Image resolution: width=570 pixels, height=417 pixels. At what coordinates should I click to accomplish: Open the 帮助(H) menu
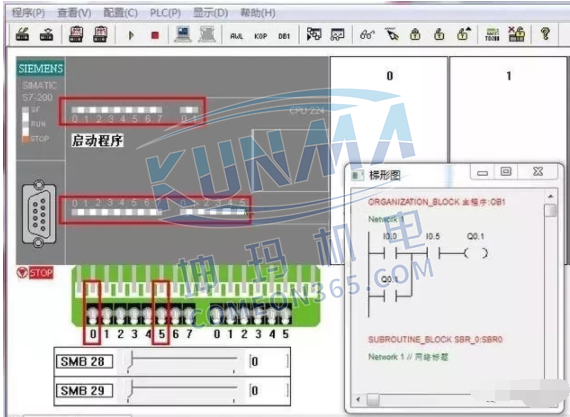coord(258,13)
